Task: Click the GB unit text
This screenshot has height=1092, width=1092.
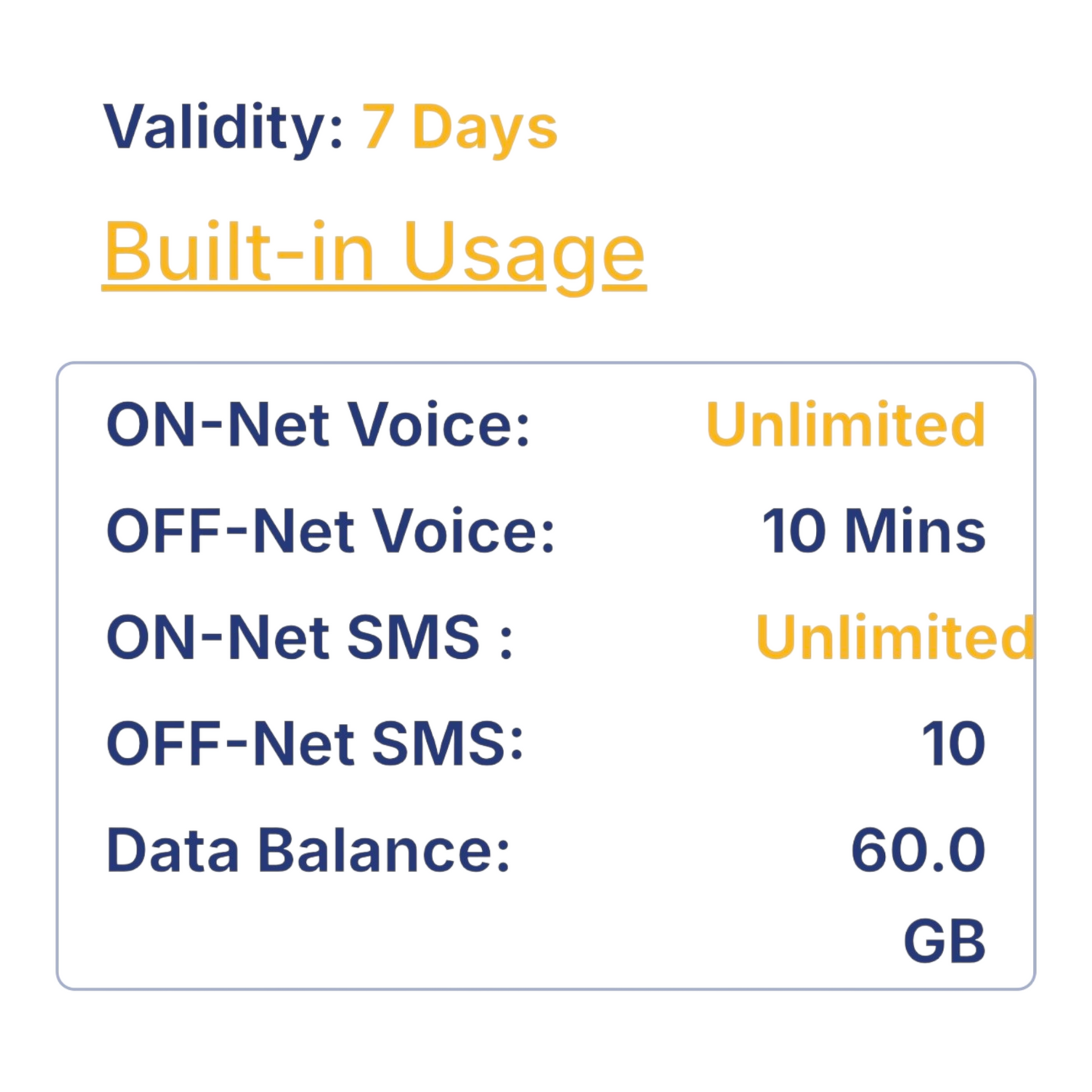Action: point(945,942)
